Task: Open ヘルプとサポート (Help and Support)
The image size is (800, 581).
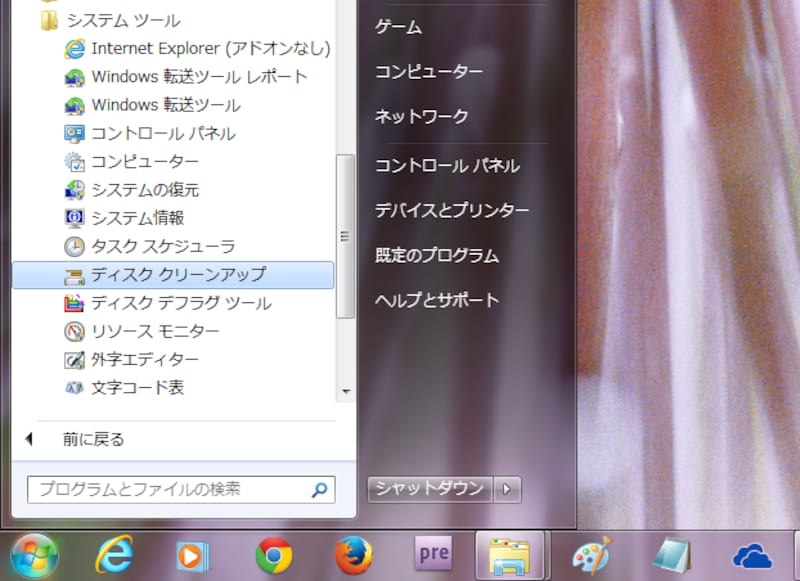Action: (x=436, y=299)
